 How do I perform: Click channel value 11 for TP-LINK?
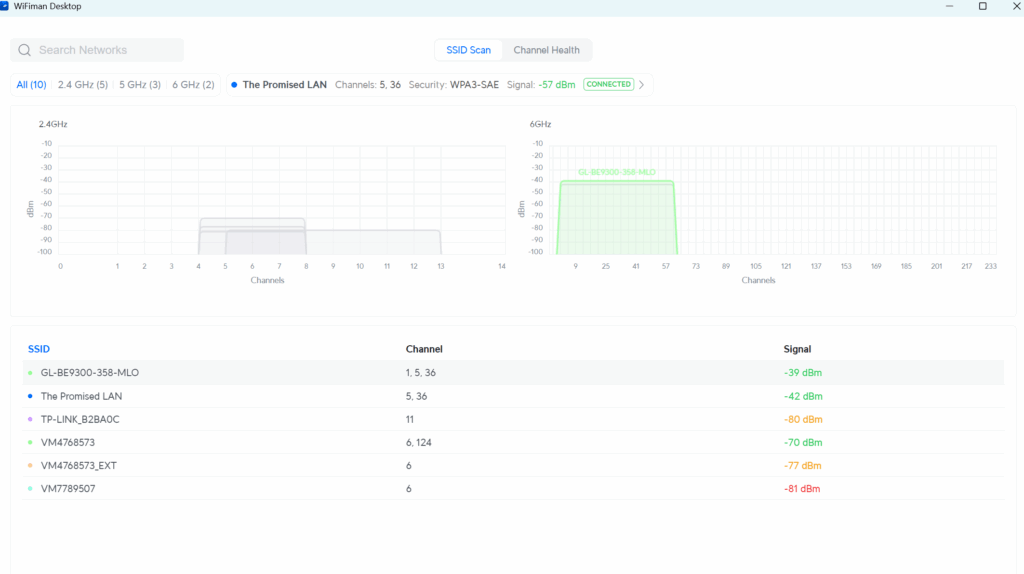pyautogui.click(x=409, y=419)
